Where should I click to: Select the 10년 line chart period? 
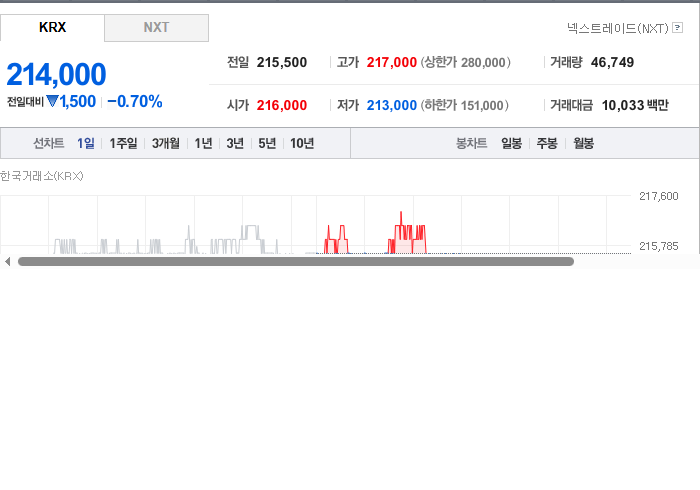click(x=302, y=143)
